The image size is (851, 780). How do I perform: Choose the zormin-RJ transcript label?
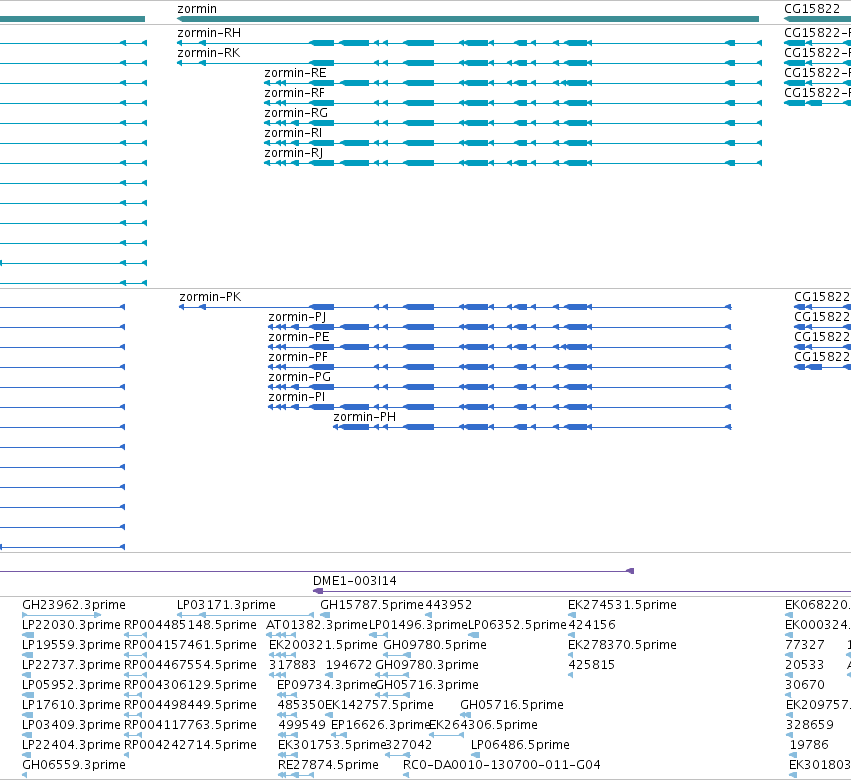tap(294, 153)
